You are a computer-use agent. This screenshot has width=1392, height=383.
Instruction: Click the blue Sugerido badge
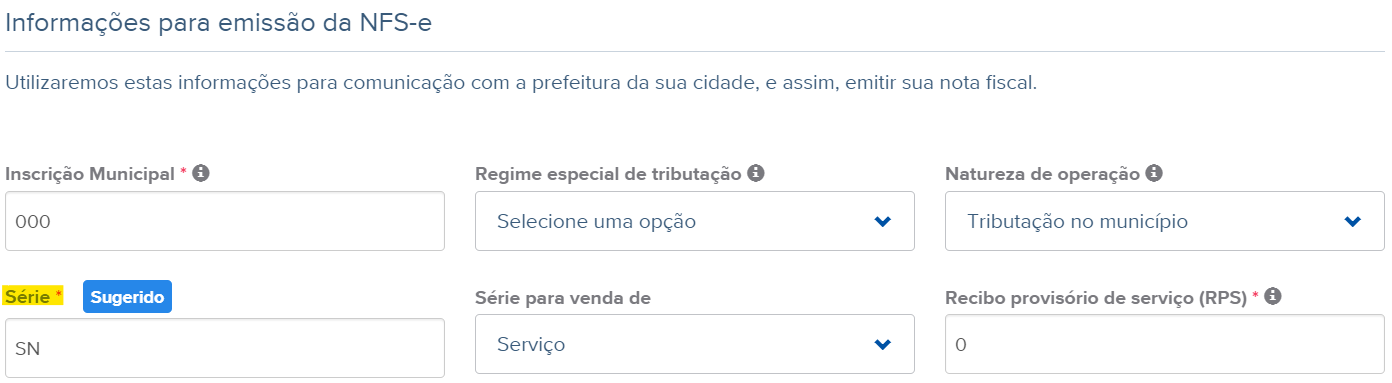point(127,297)
